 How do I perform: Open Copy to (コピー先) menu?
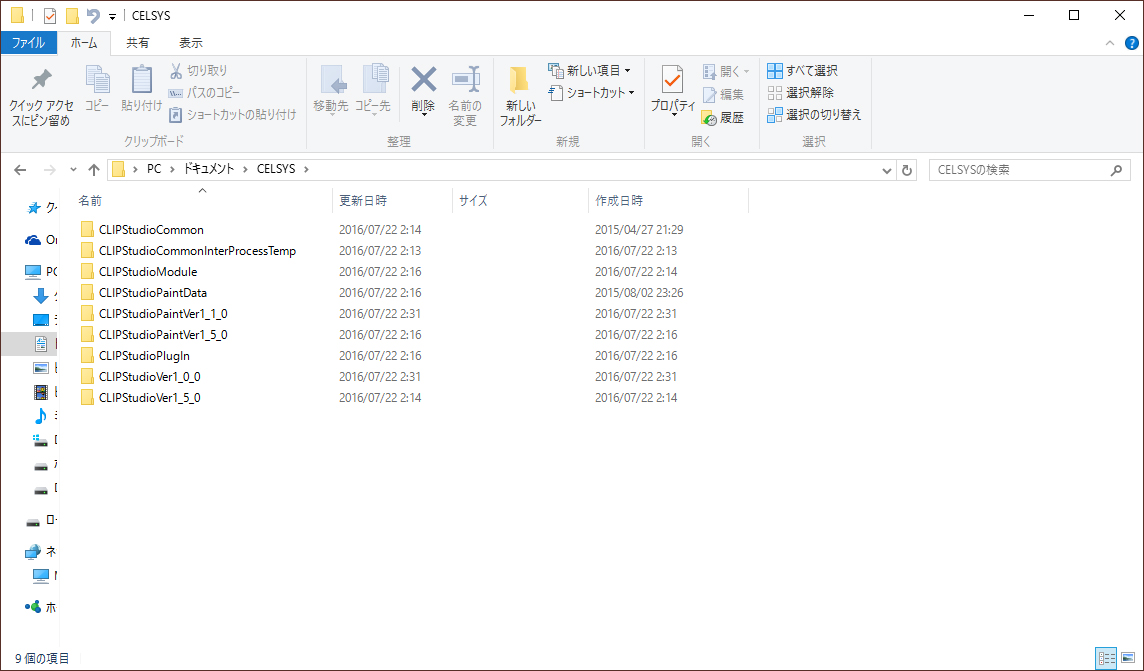click(374, 90)
